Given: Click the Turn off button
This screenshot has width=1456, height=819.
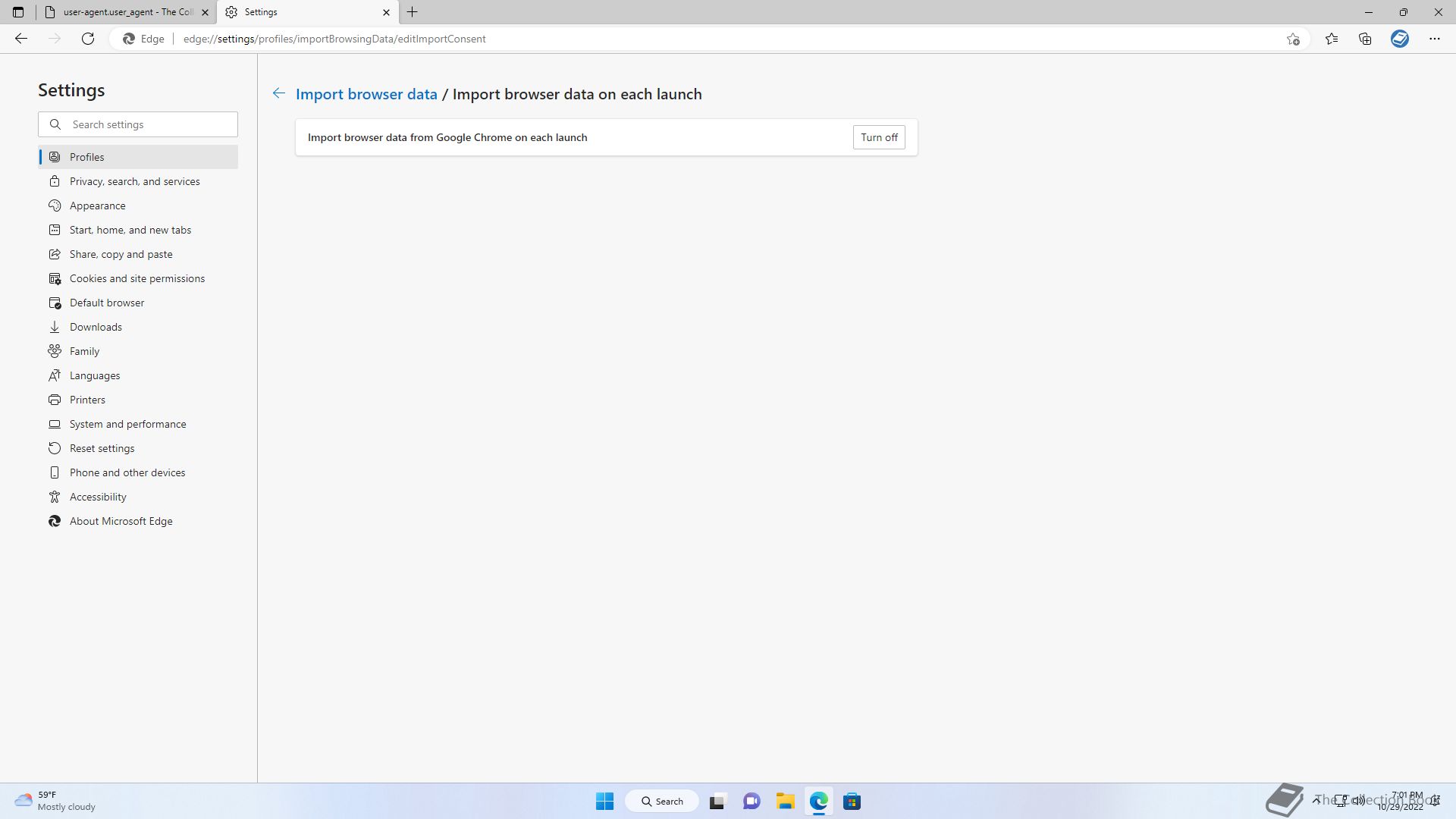Looking at the screenshot, I should click(x=879, y=137).
